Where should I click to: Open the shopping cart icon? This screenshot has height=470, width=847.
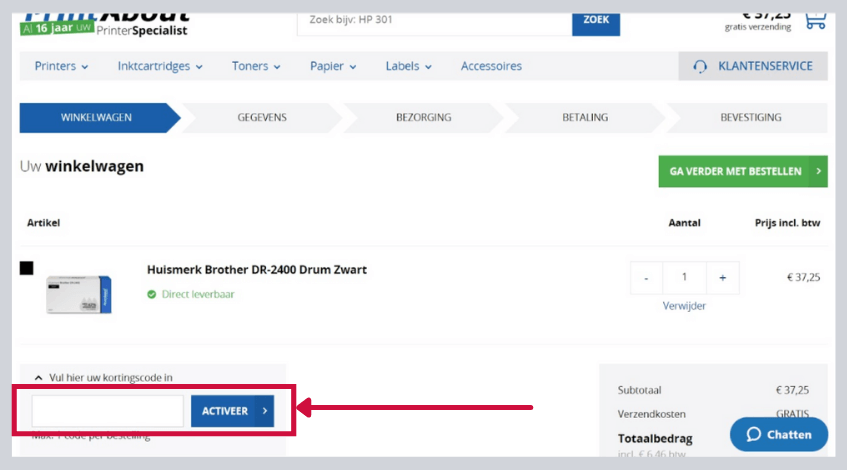815,19
